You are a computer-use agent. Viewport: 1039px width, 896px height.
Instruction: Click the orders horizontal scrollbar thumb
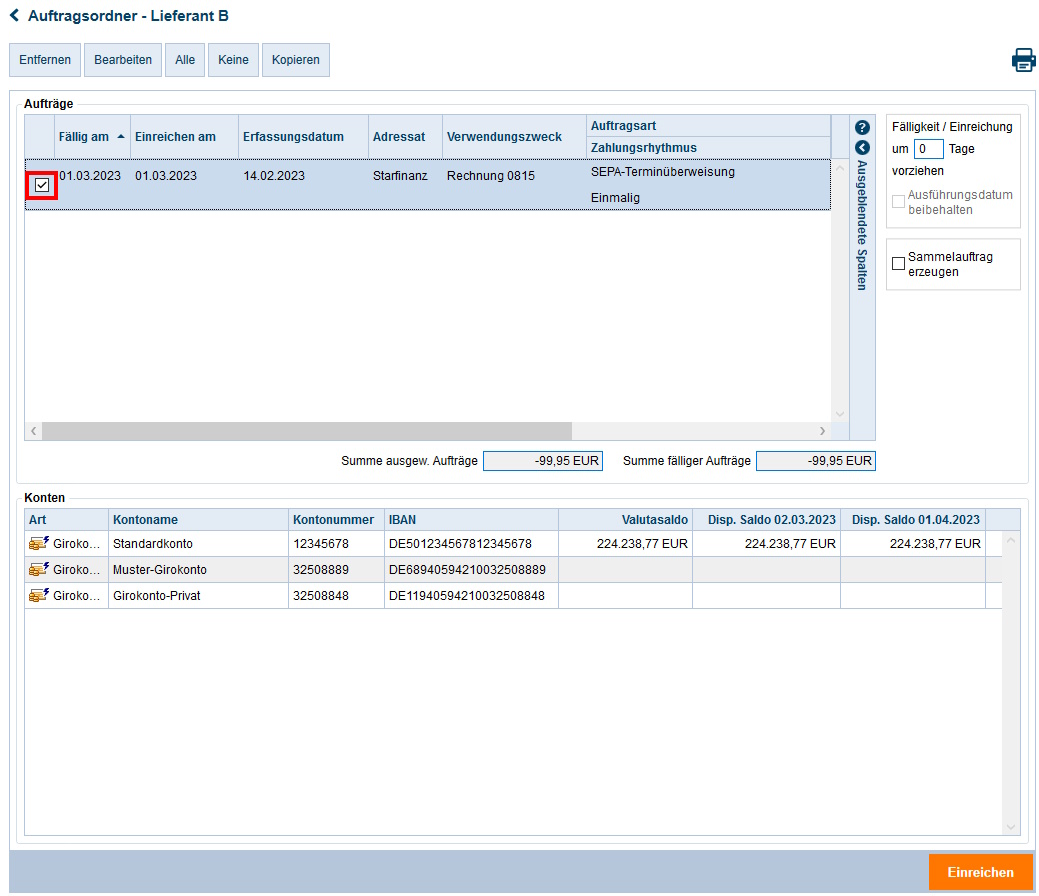point(307,431)
